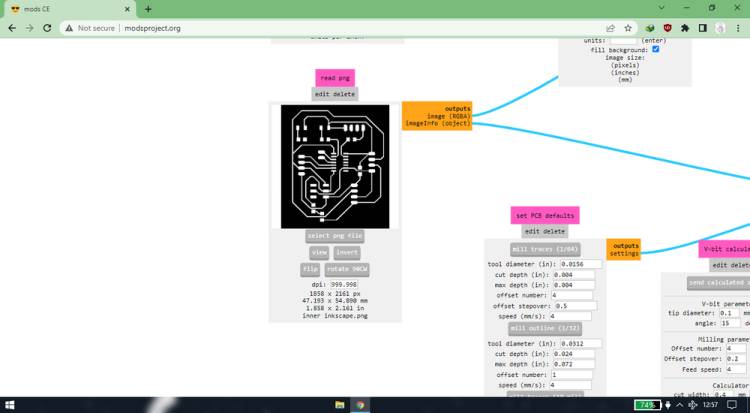Click the units input field

pos(623,41)
